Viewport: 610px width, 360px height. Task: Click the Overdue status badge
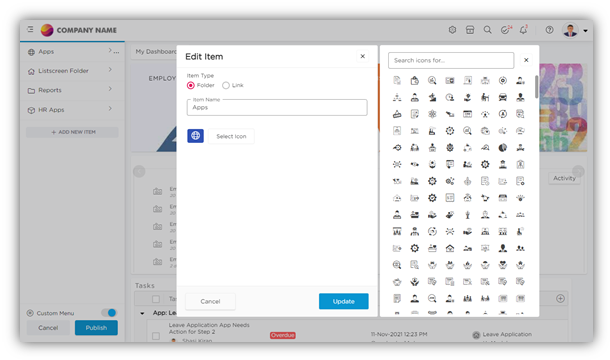point(283,335)
